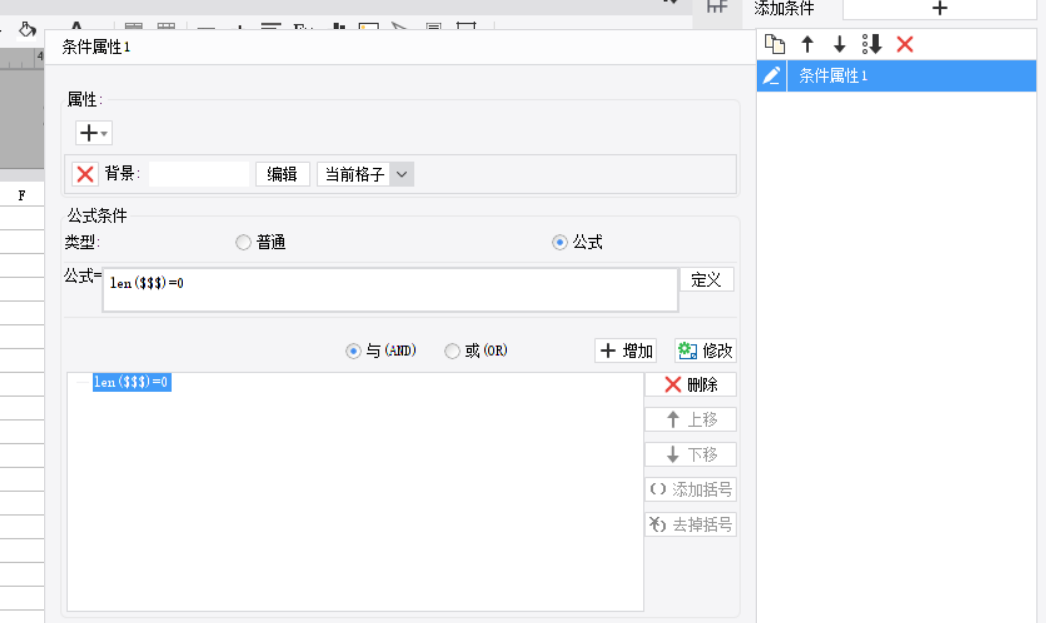Click the 编辑 background button

pyautogui.click(x=282, y=174)
